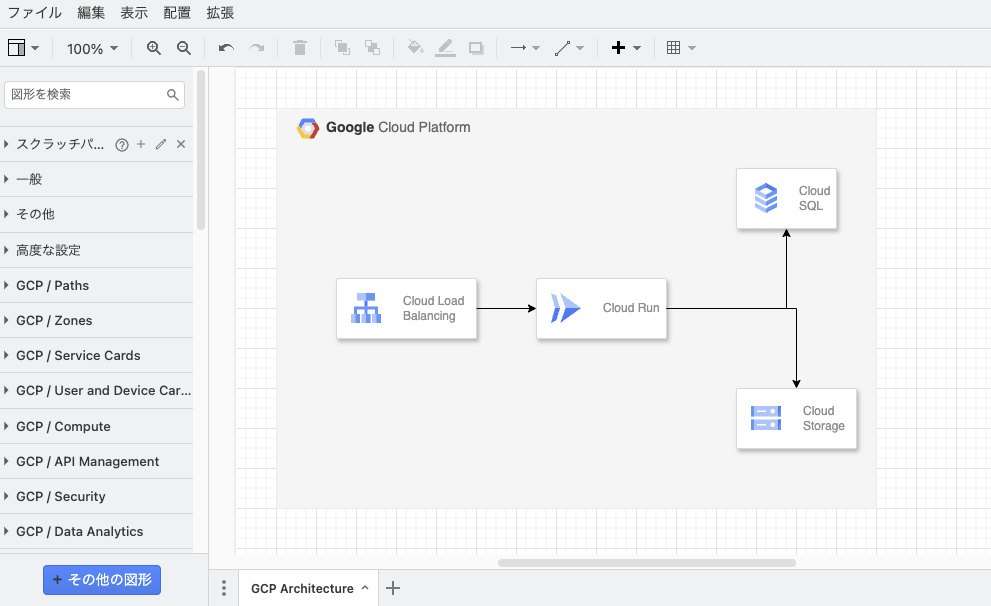Screen dimensions: 991x606
Task: Close the scratchpad panel
Action: pos(181,144)
